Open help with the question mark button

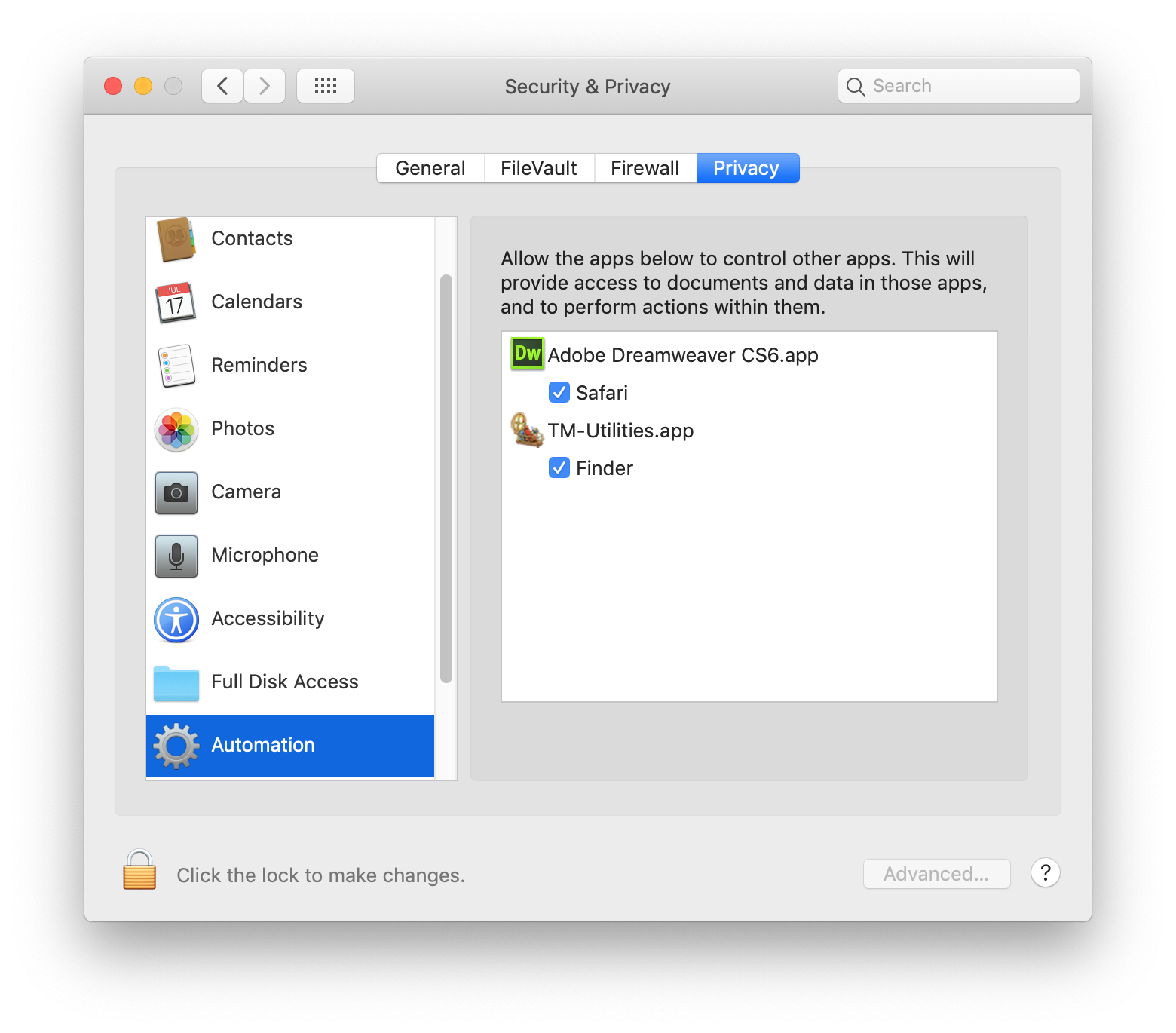(1046, 873)
